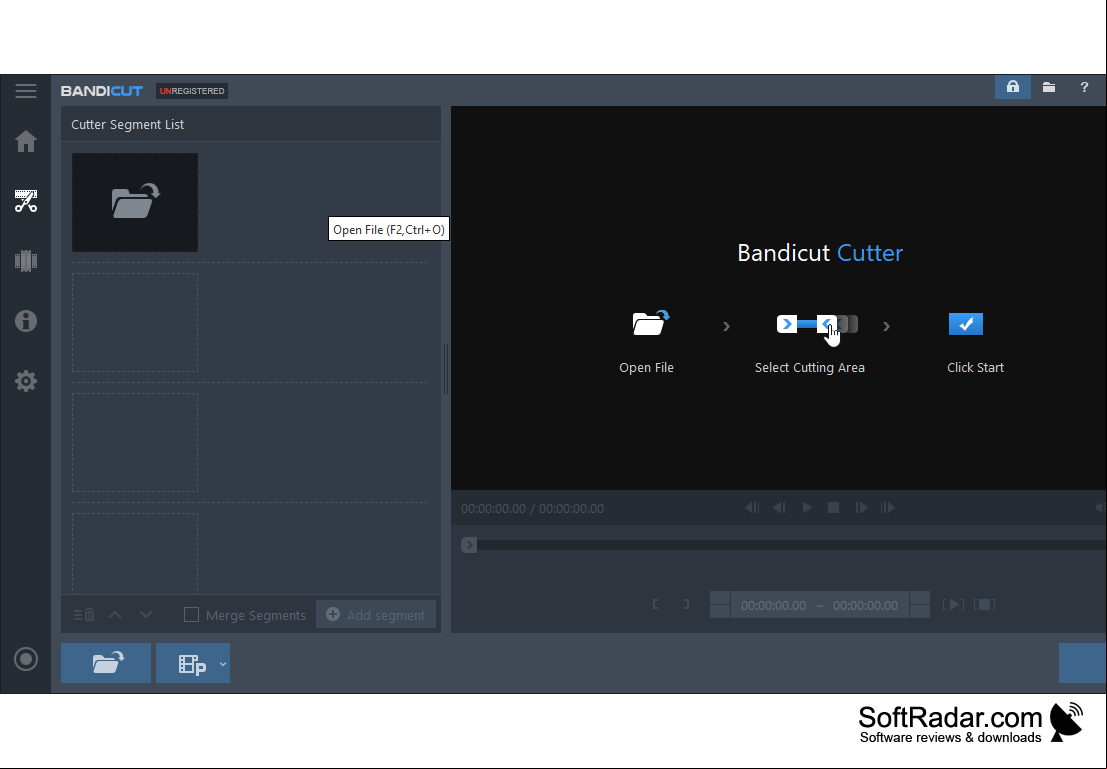Jump to the next keyframe
This screenshot has width=1107, height=769.
point(887,508)
